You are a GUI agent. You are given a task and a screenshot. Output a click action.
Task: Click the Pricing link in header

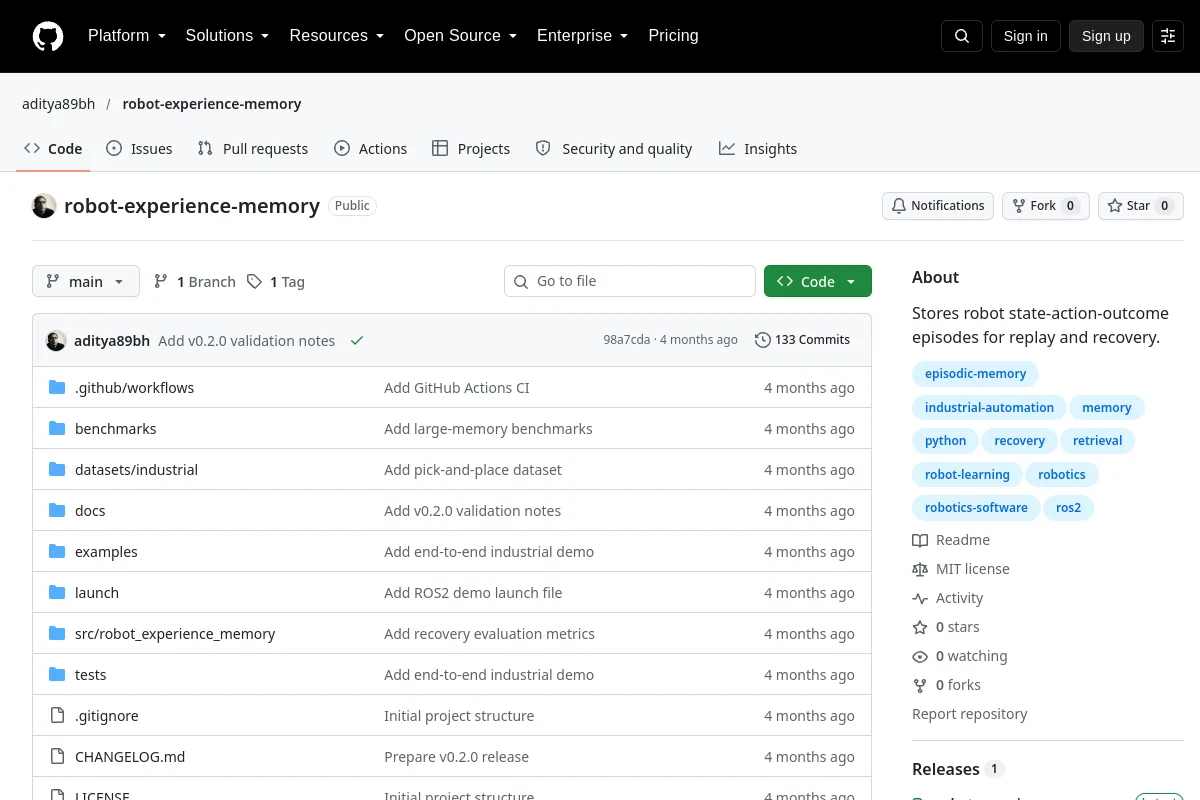[x=673, y=36]
